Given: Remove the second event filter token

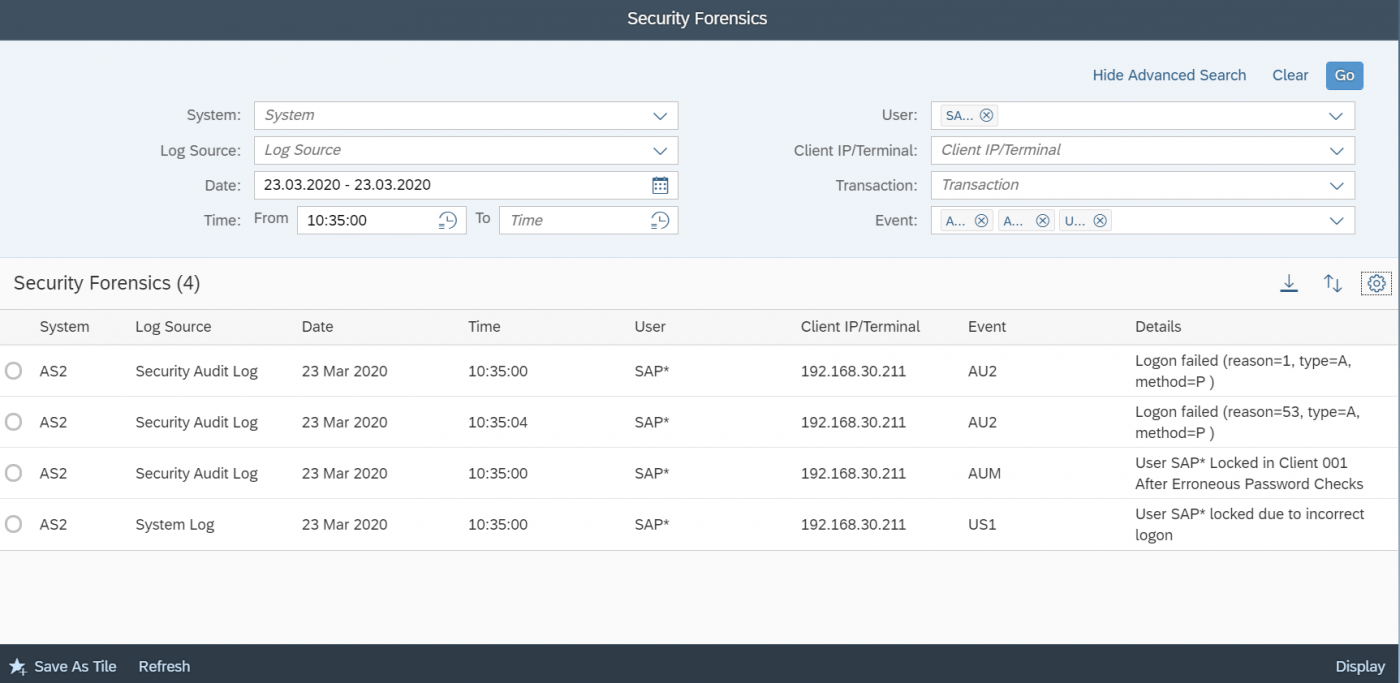Looking at the screenshot, I should 1041,219.
